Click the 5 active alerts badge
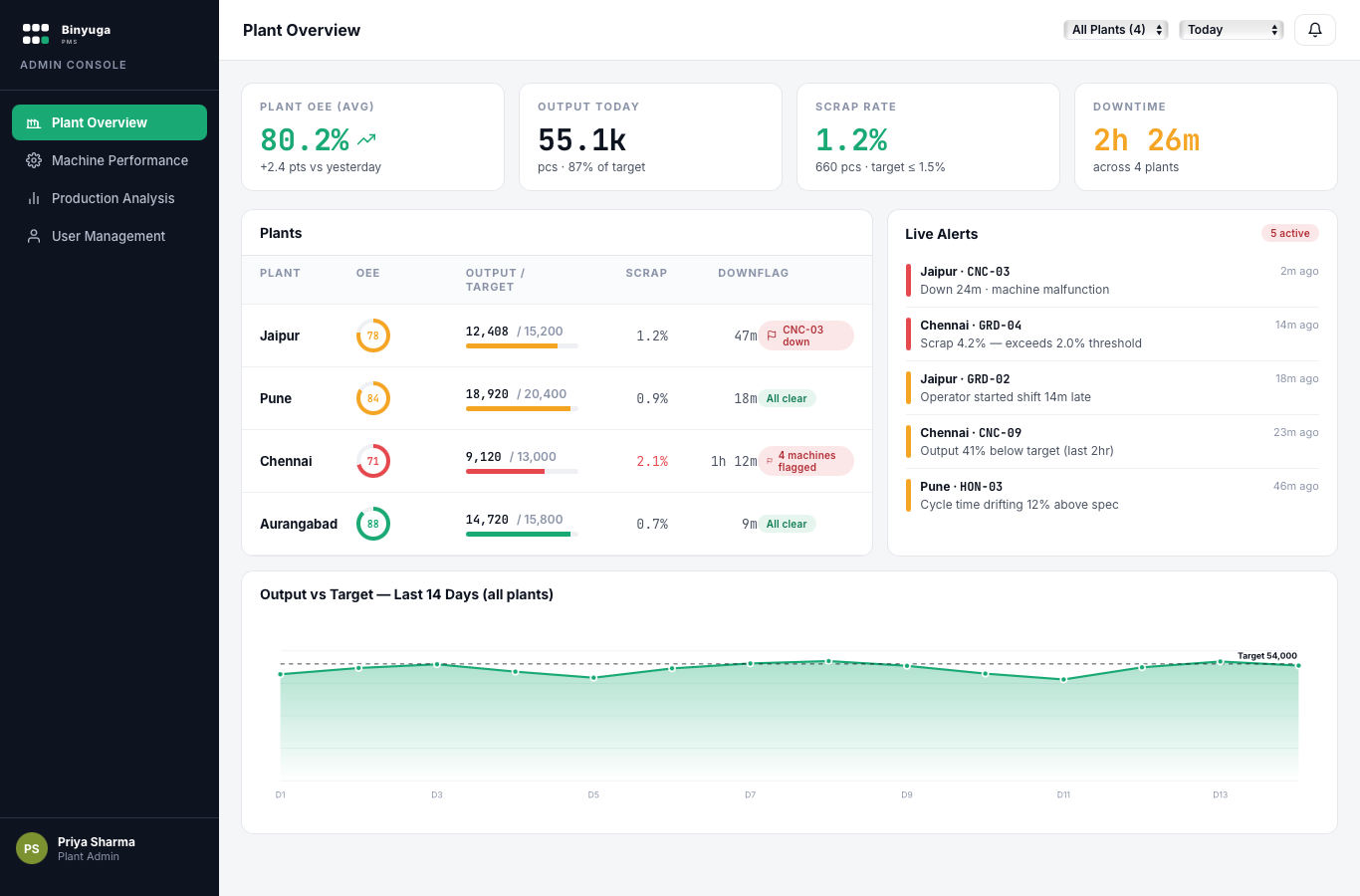This screenshot has height=896, width=1360. [1290, 233]
